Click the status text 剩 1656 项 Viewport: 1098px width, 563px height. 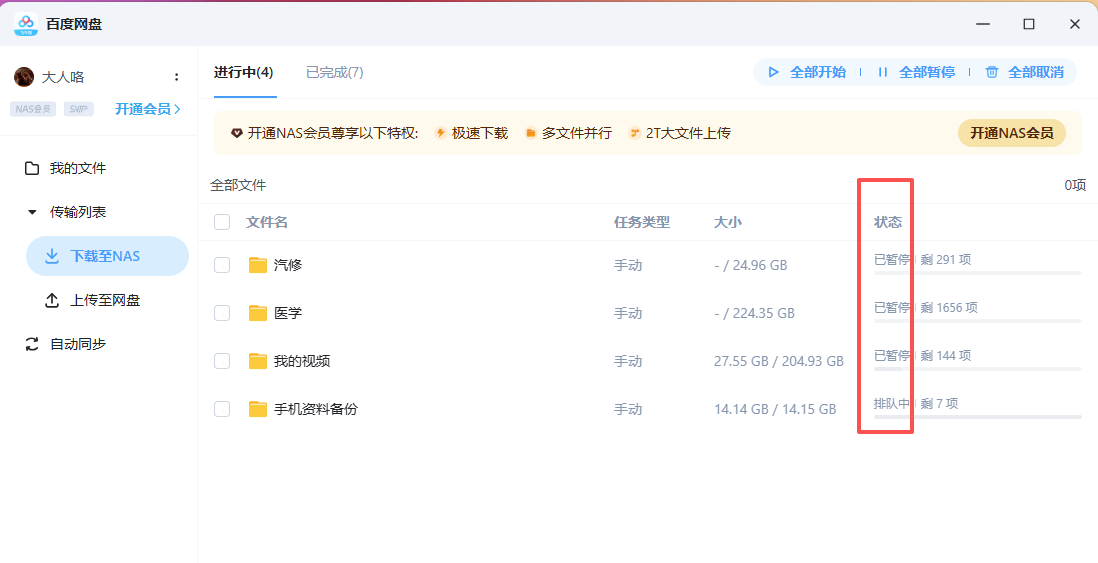(949, 307)
